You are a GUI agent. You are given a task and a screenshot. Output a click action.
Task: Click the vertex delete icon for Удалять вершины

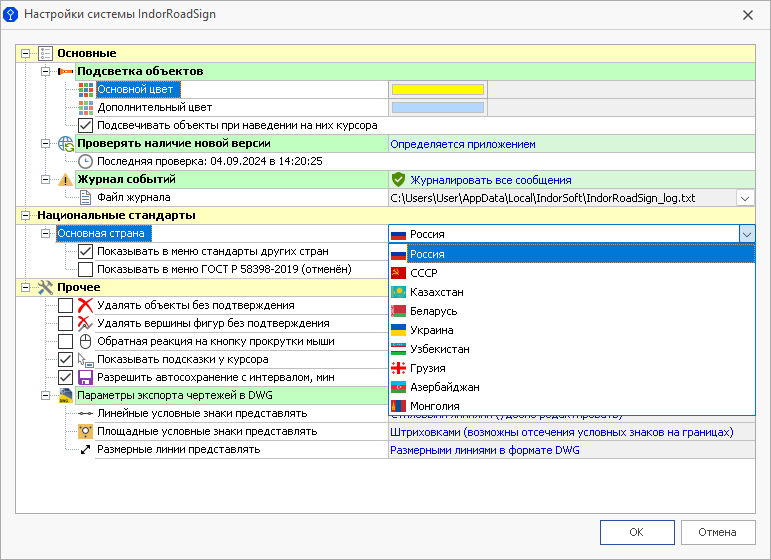[86, 323]
